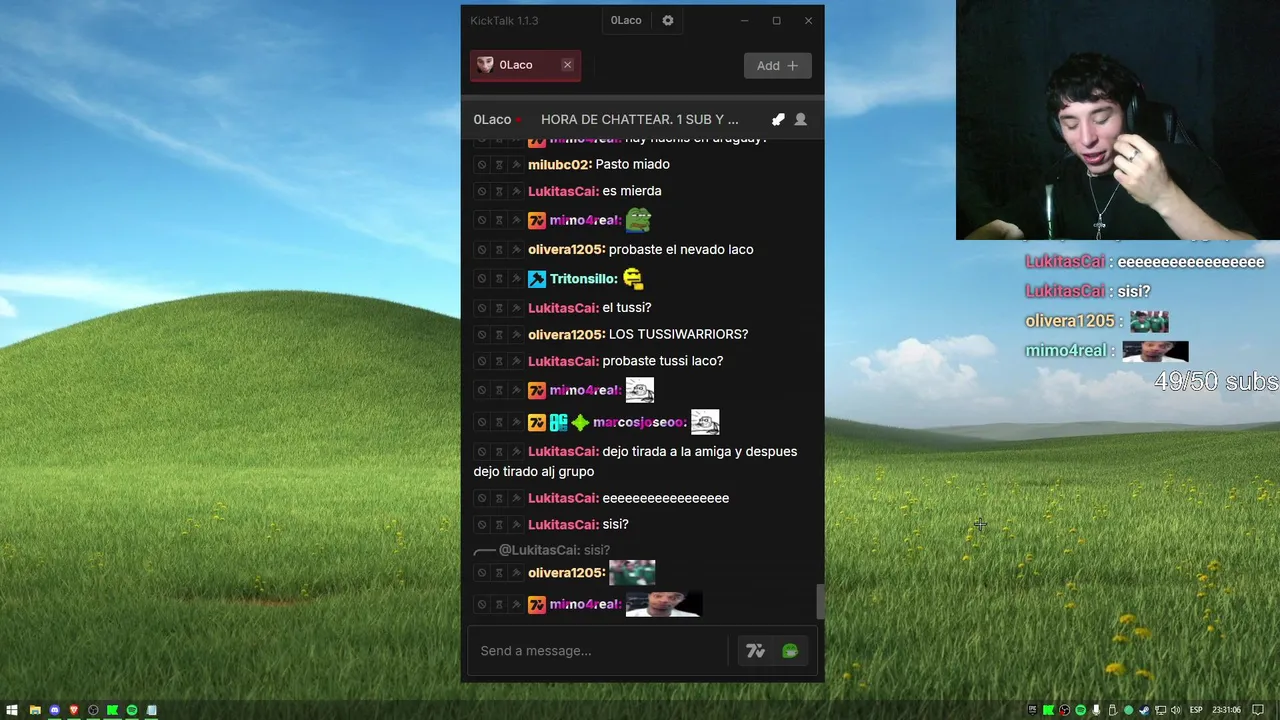Hourglass icon on "LOS TUSSIWARRIORS?" row

499,334
